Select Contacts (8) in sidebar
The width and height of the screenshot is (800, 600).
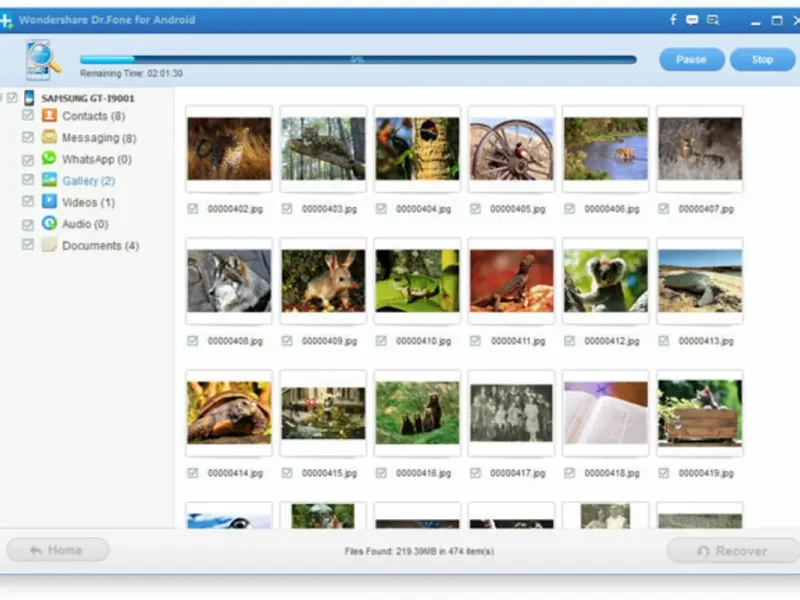pos(93,116)
